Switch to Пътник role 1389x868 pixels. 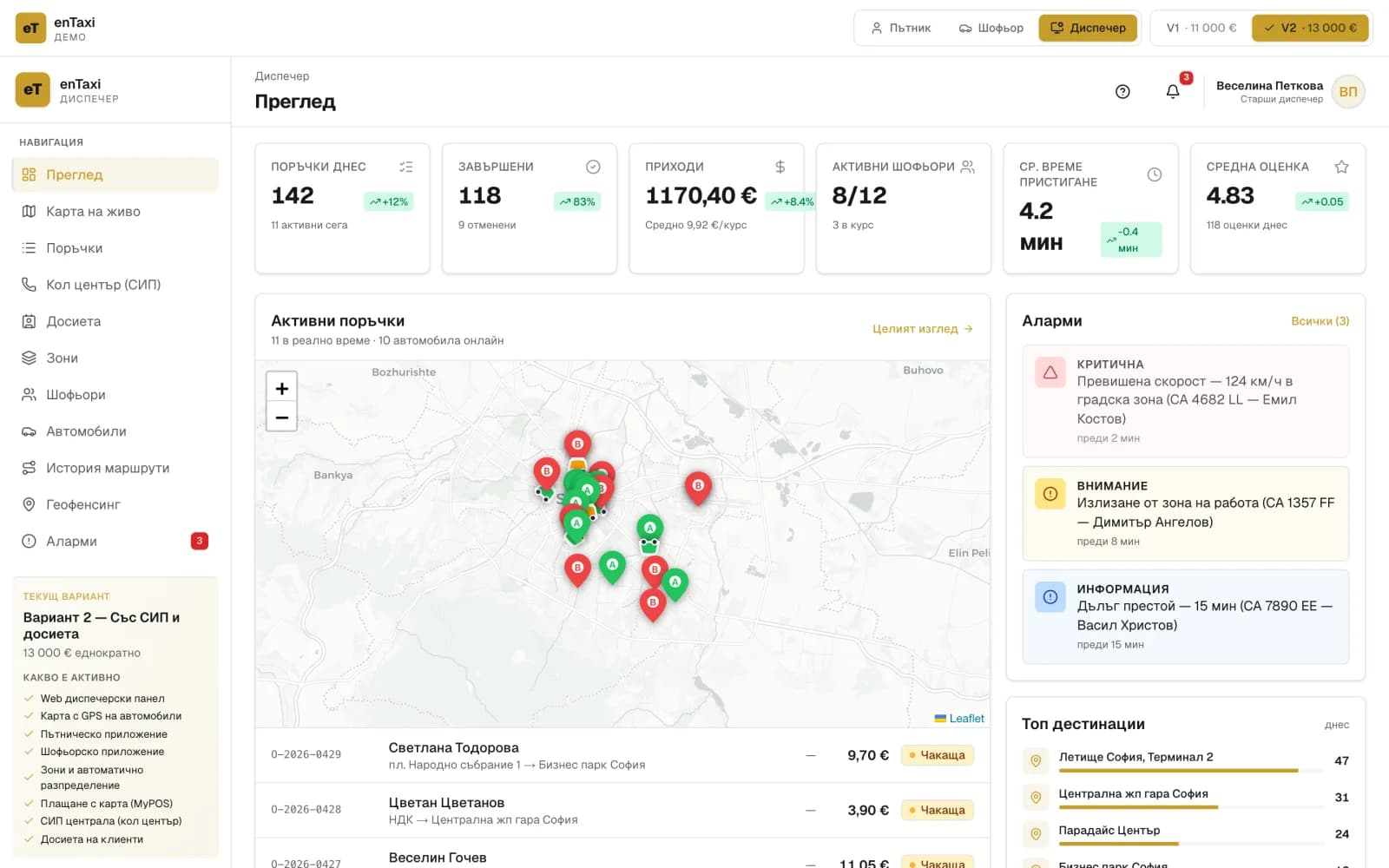click(x=901, y=28)
